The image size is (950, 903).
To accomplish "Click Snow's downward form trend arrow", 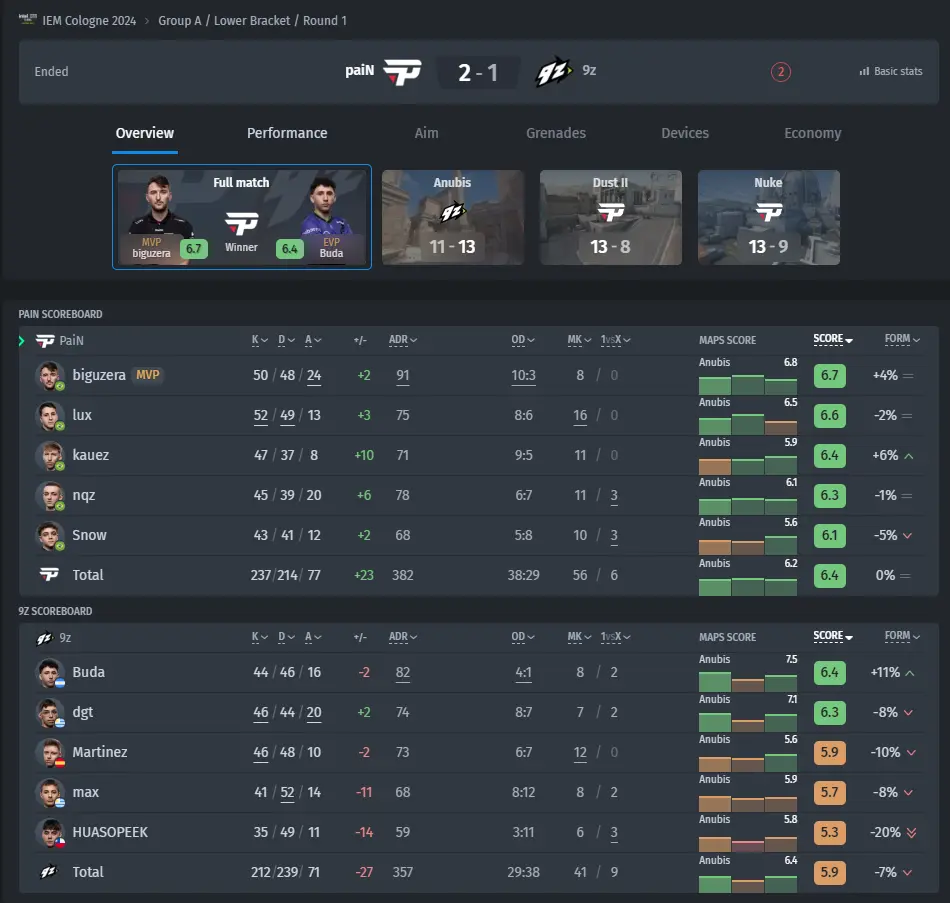I will (908, 536).
